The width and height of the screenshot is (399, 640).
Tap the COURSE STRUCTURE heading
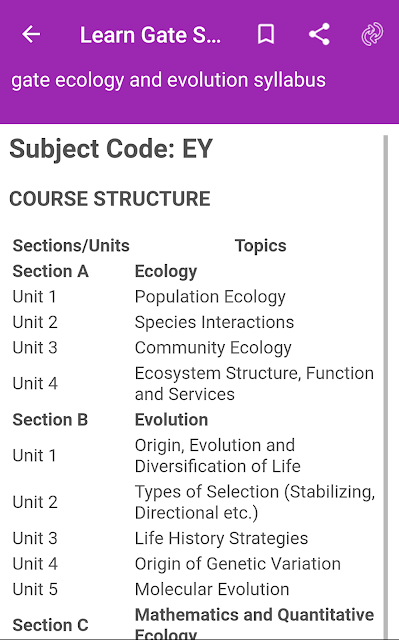pos(110,199)
